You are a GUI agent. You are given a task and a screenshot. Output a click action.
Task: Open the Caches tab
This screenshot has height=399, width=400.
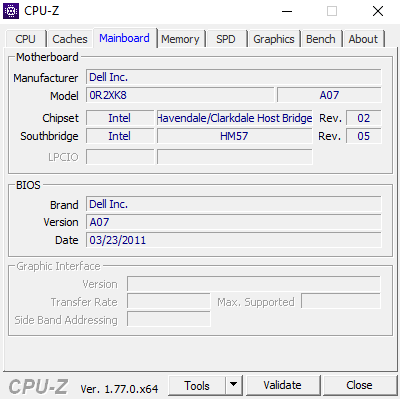(x=70, y=39)
